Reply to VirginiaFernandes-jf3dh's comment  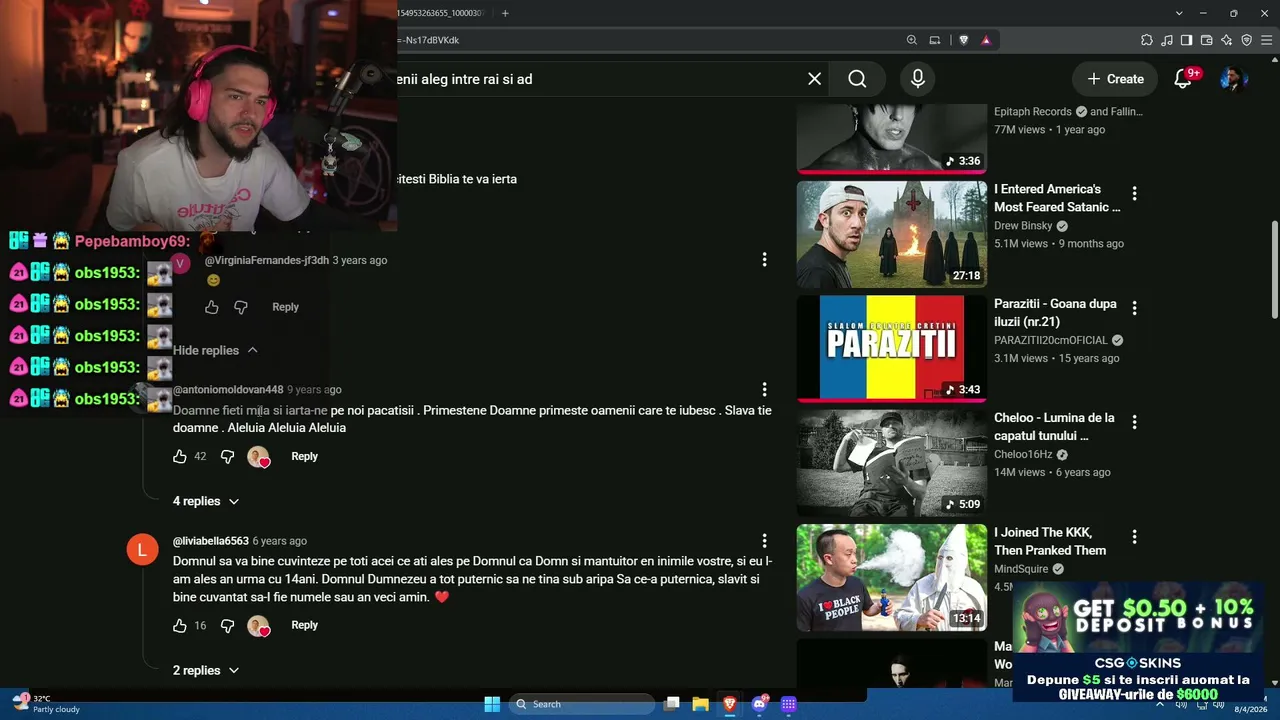point(285,307)
